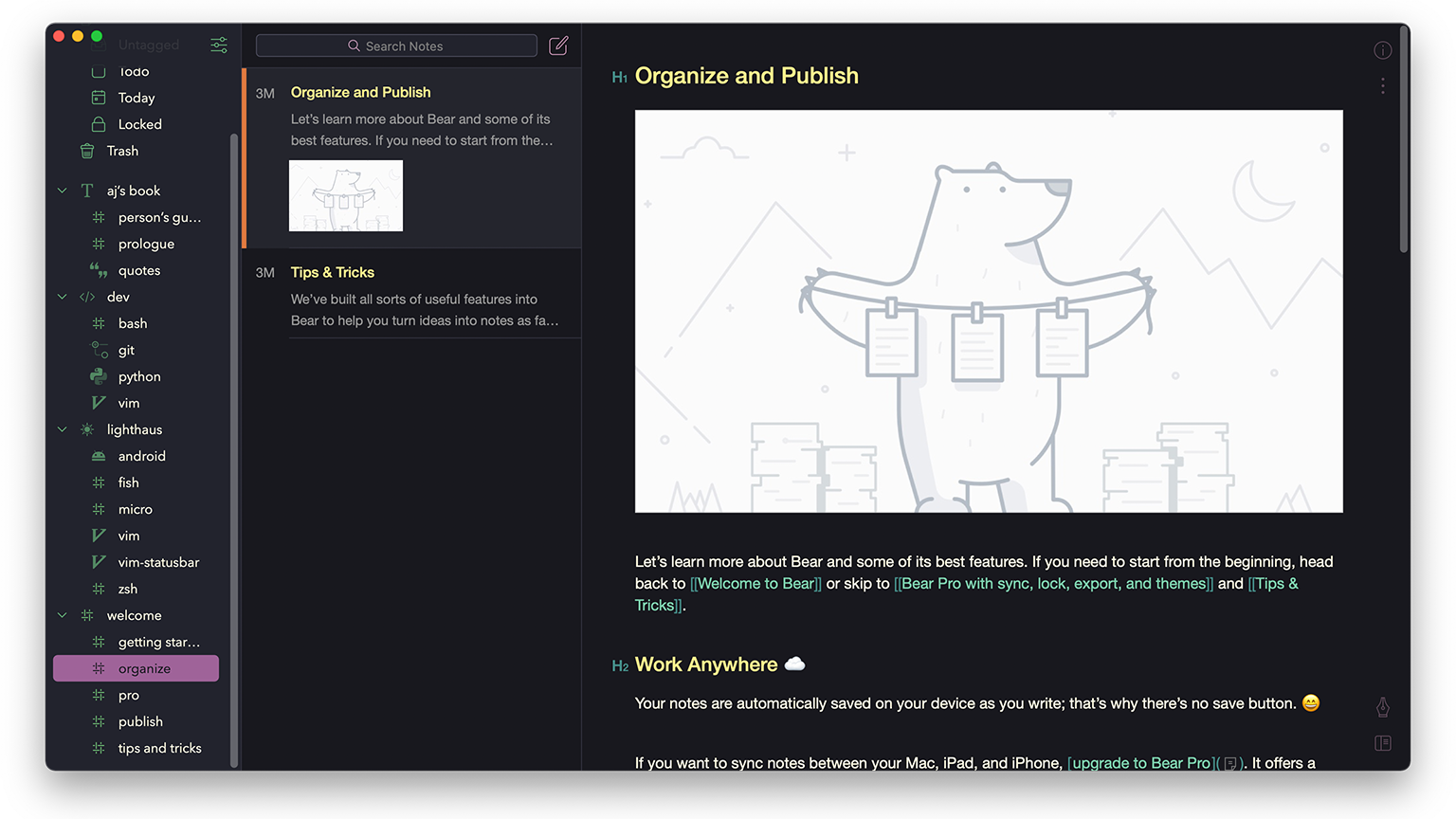The width and height of the screenshot is (1456, 819).
Task: Click the editor vertical scrollbar
Action: 1404,138
